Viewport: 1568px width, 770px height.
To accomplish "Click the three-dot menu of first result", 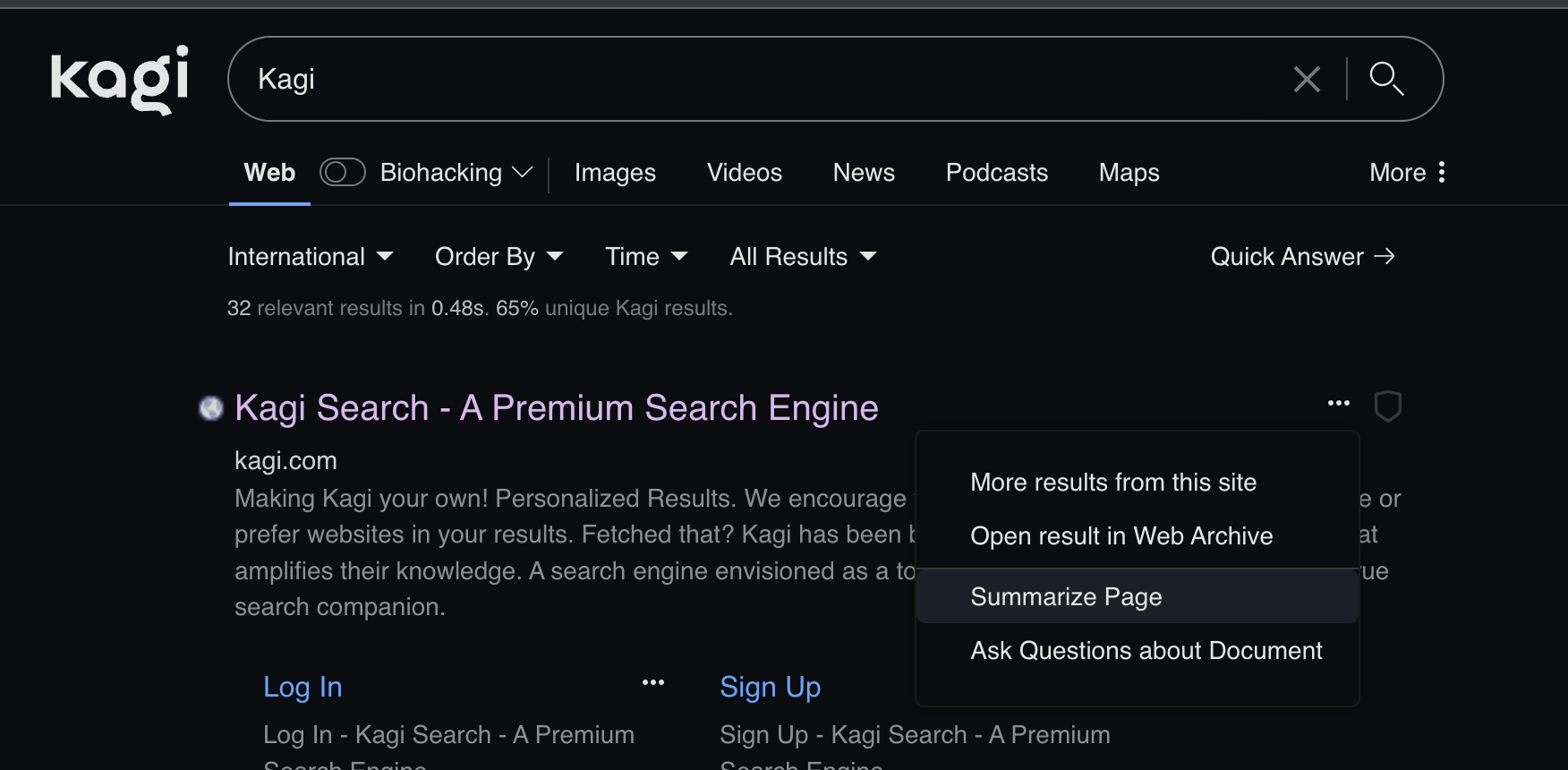I will 1338,404.
